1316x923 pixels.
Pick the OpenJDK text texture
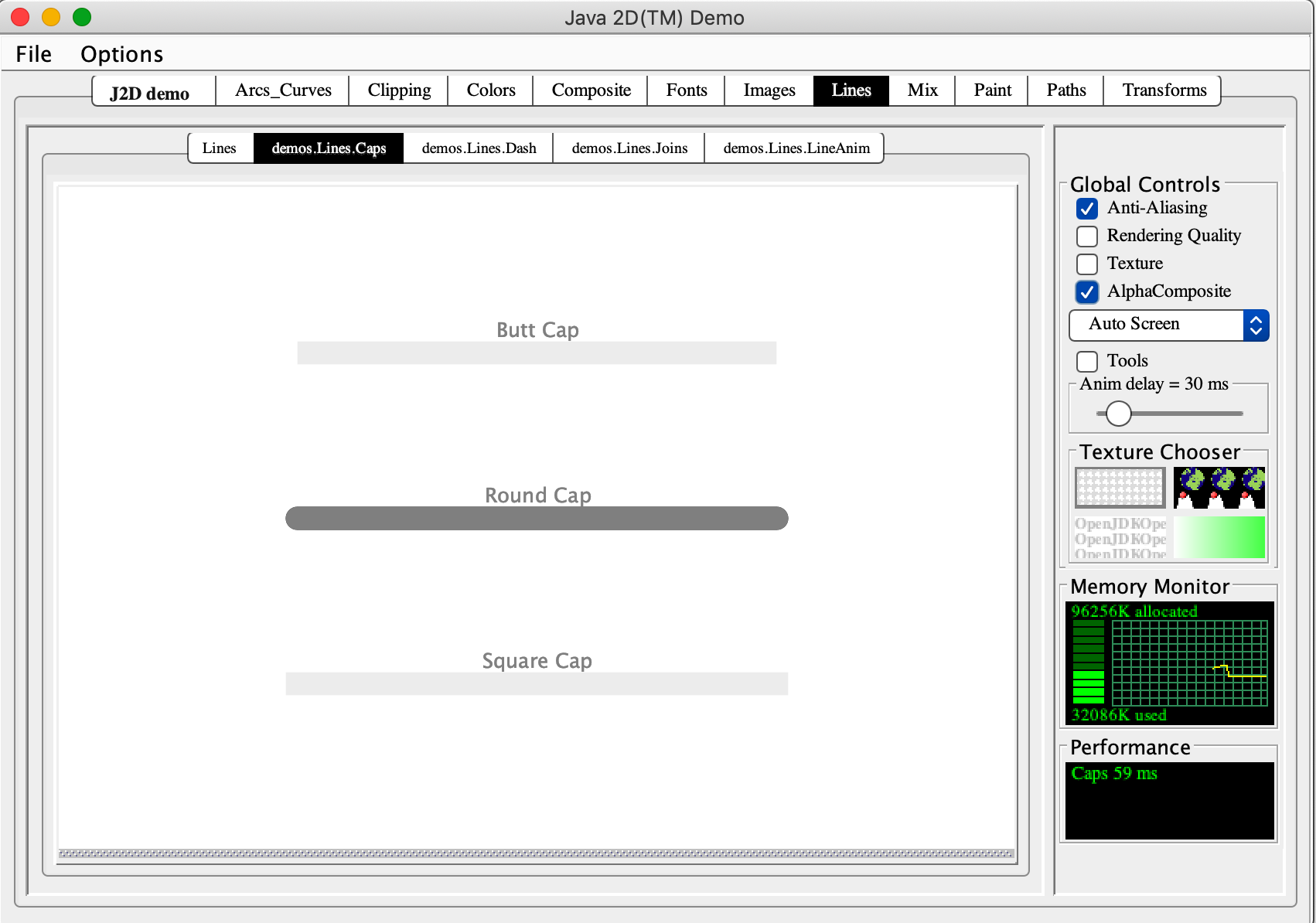[x=1120, y=537]
